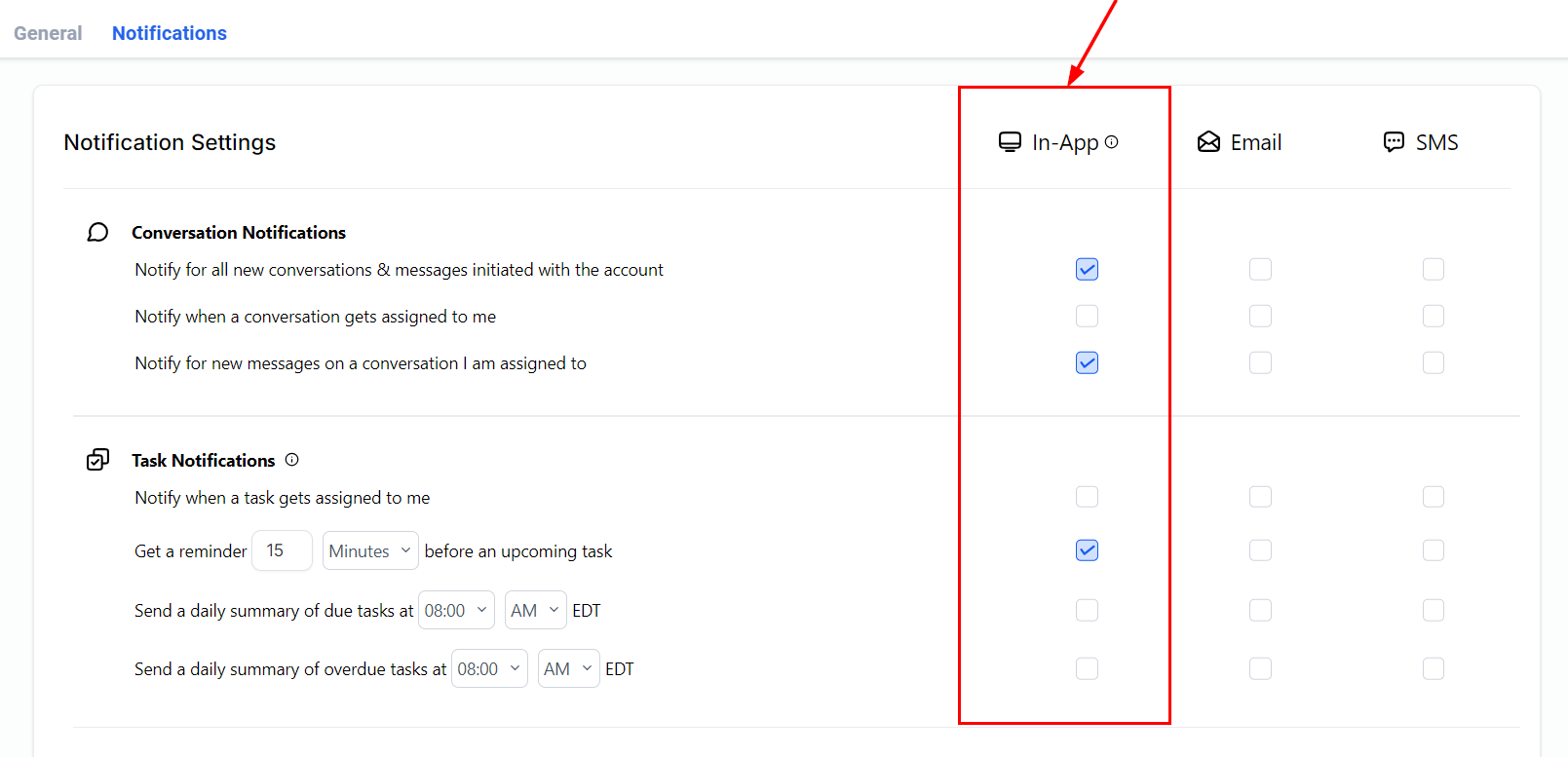The width and height of the screenshot is (1568, 757).
Task: Open the Minutes reminder unit dropdown
Action: (370, 550)
